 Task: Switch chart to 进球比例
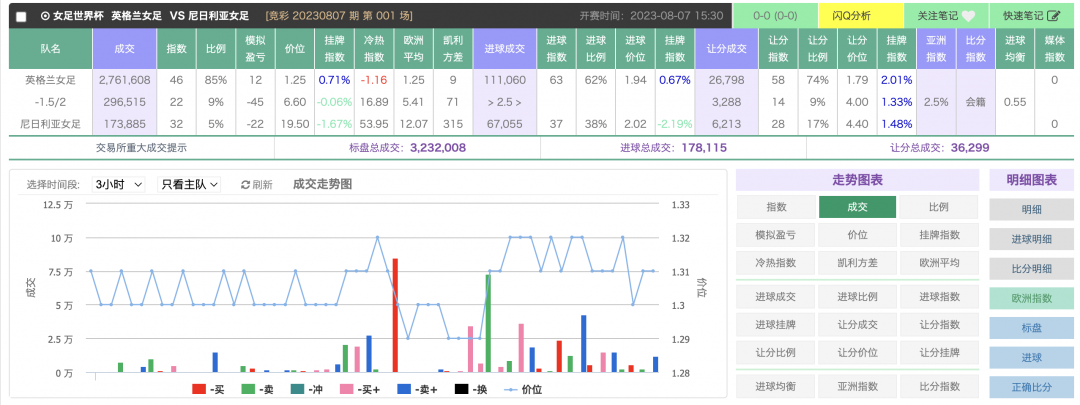(858, 297)
